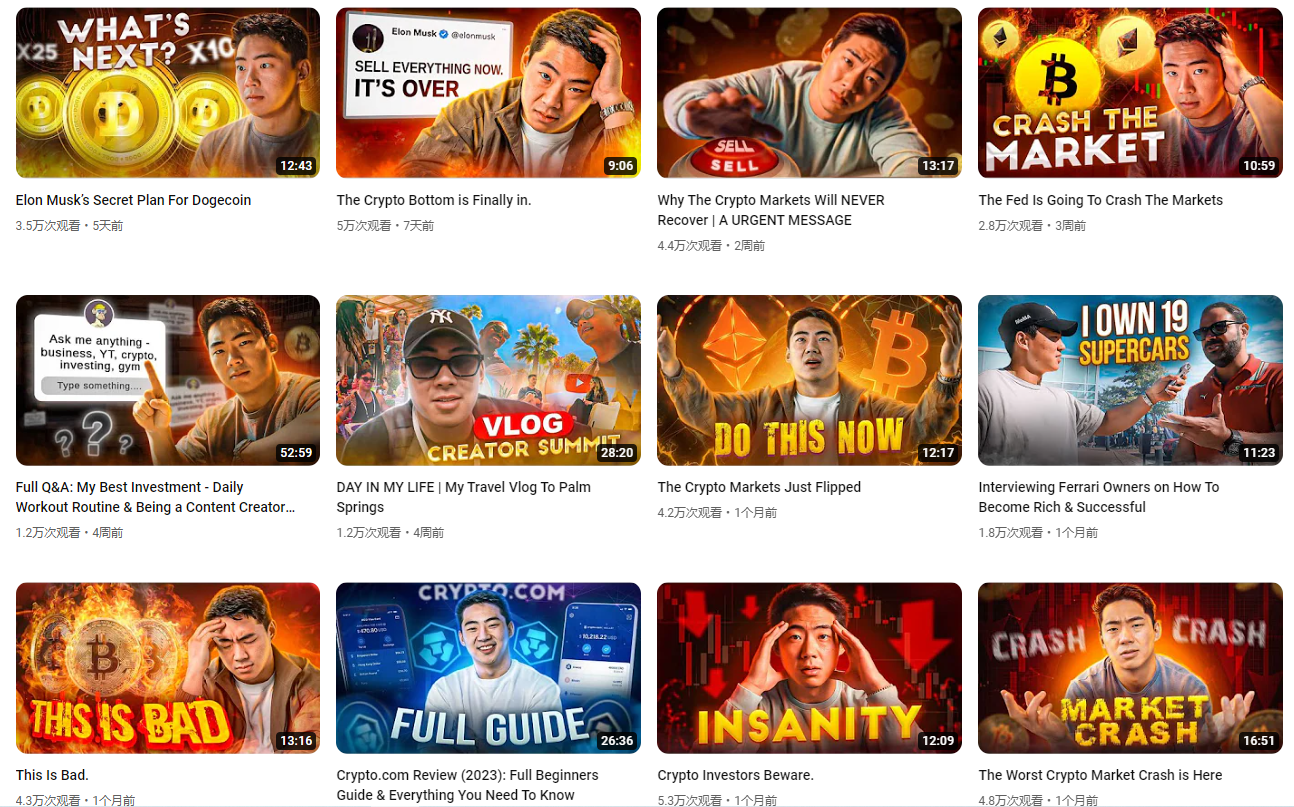Open the "VLOG Creator Summit" Palm Springs thumbnail
The height and width of the screenshot is (807, 1294).
488,380
